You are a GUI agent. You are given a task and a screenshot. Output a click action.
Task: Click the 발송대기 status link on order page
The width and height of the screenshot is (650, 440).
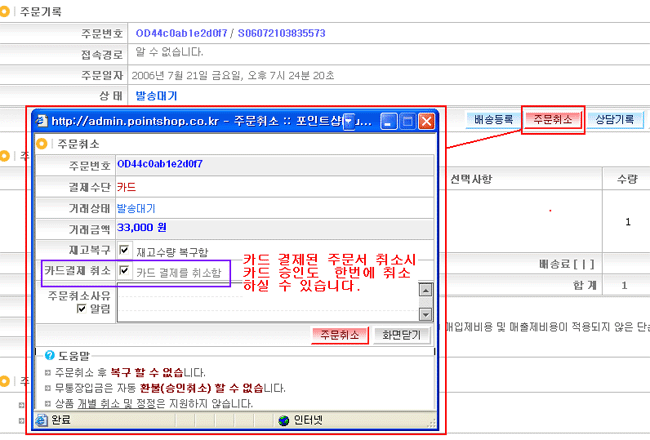tap(158, 96)
